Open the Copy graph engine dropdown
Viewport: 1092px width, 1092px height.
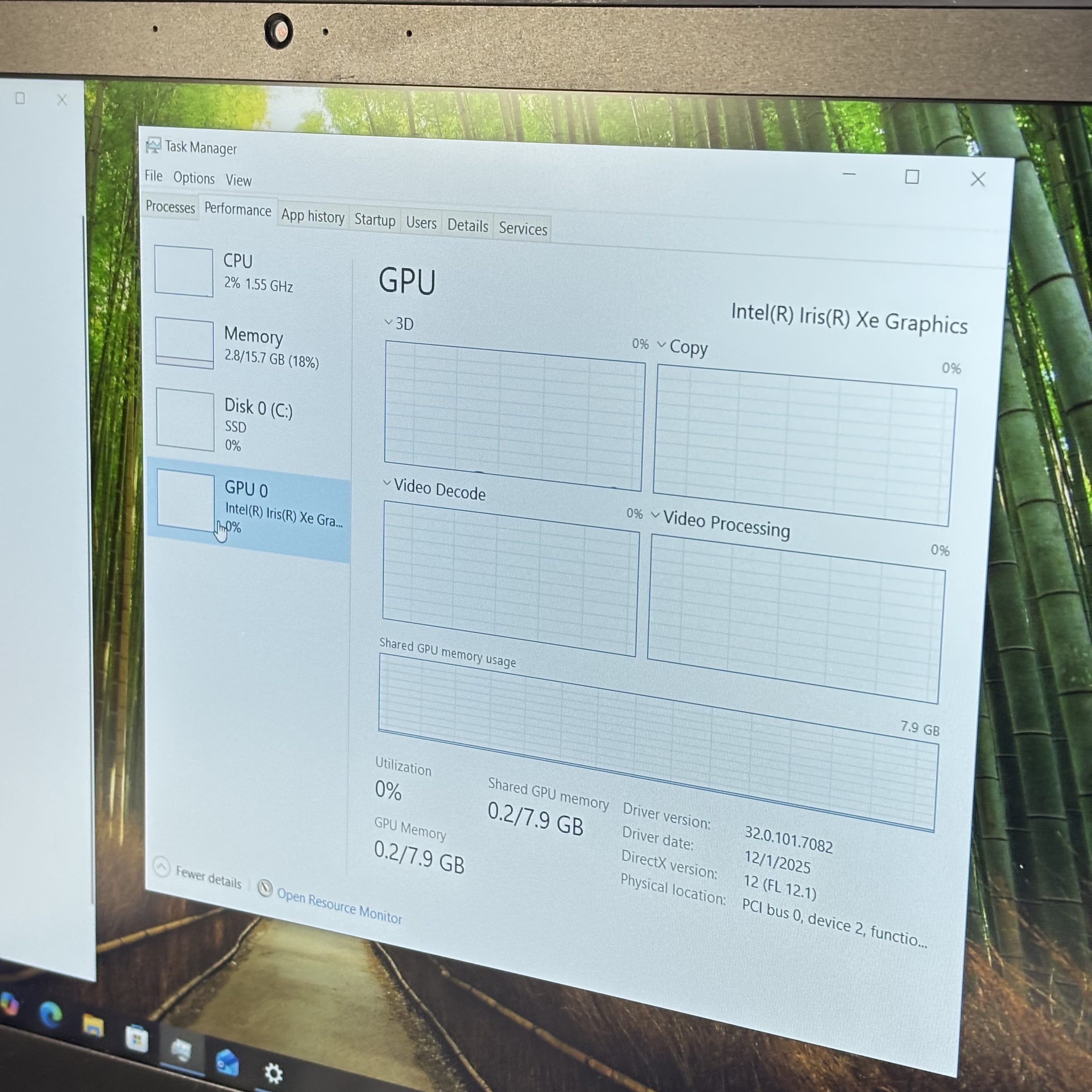click(x=661, y=344)
